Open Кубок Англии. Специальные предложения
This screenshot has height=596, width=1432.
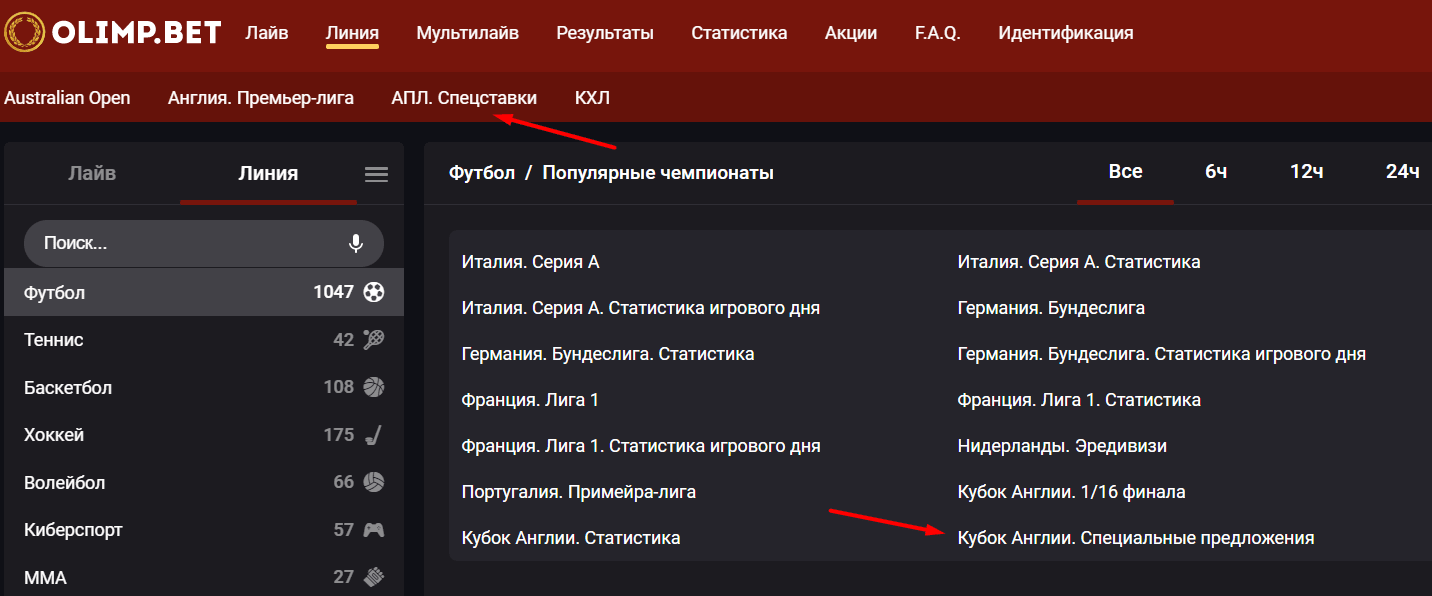click(x=1136, y=538)
